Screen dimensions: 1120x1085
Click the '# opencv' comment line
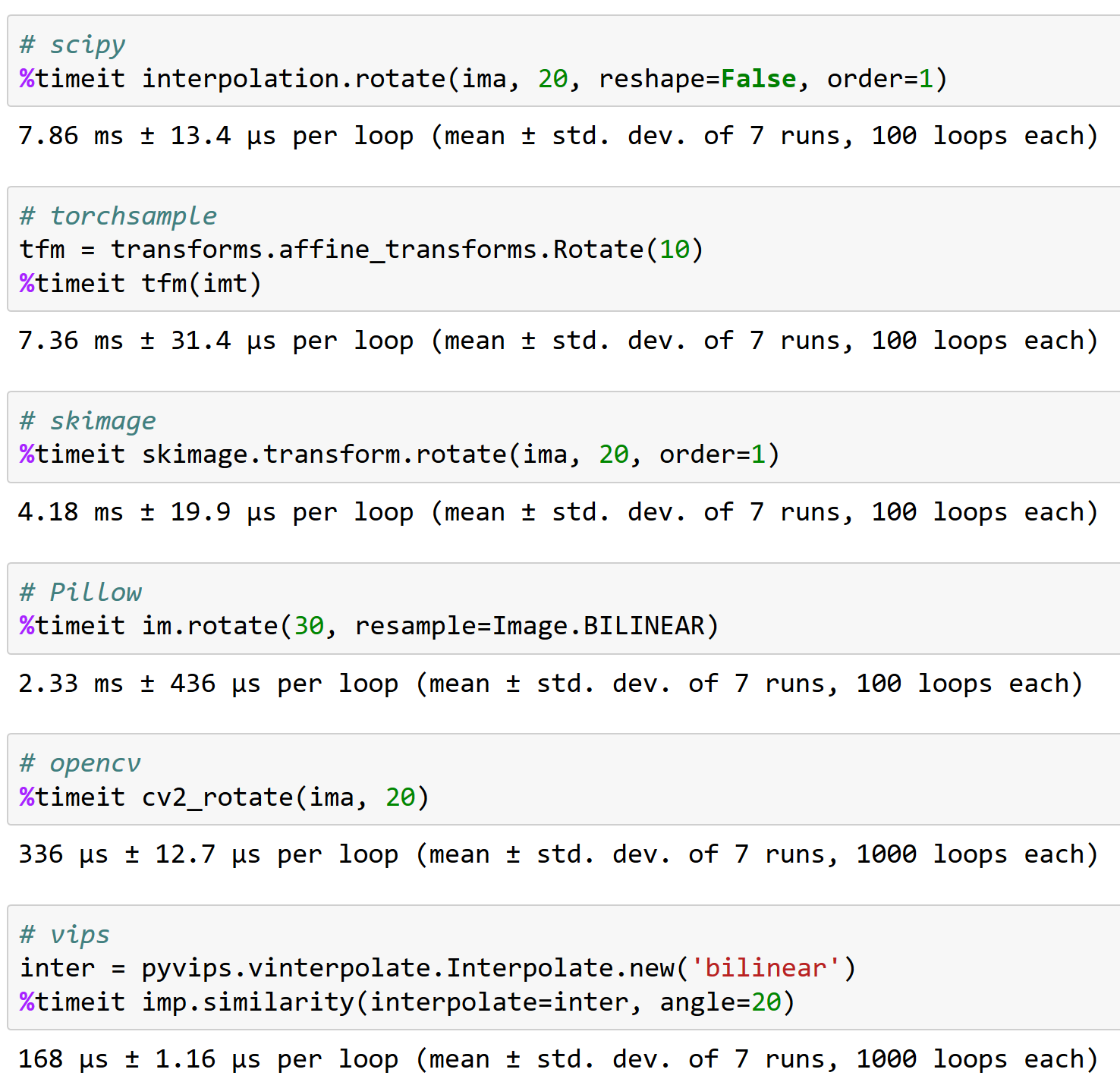[80, 763]
